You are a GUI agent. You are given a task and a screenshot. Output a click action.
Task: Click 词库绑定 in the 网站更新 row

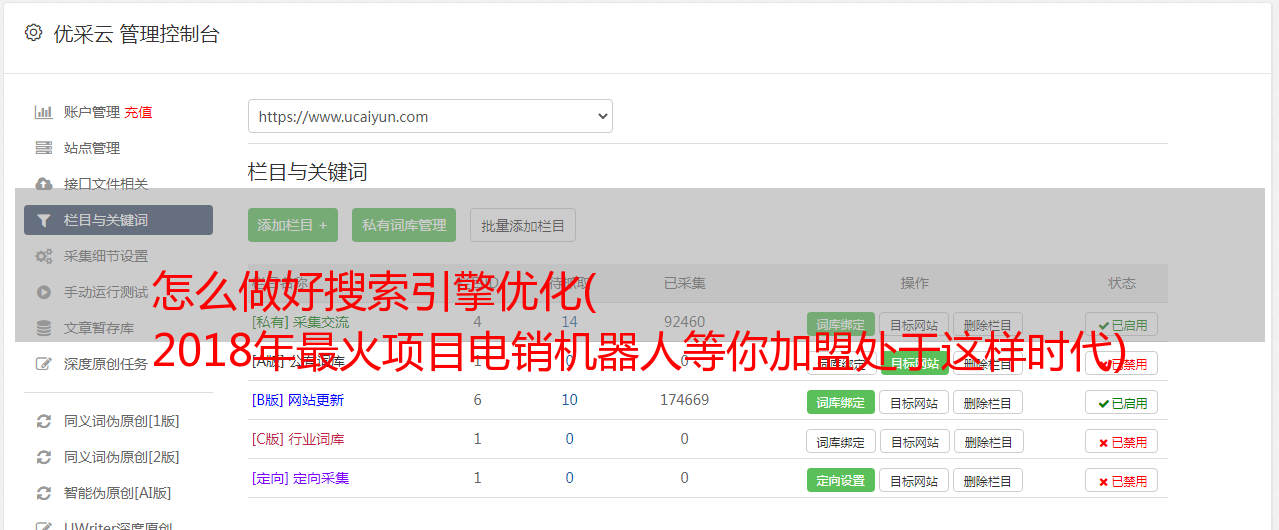(x=841, y=402)
